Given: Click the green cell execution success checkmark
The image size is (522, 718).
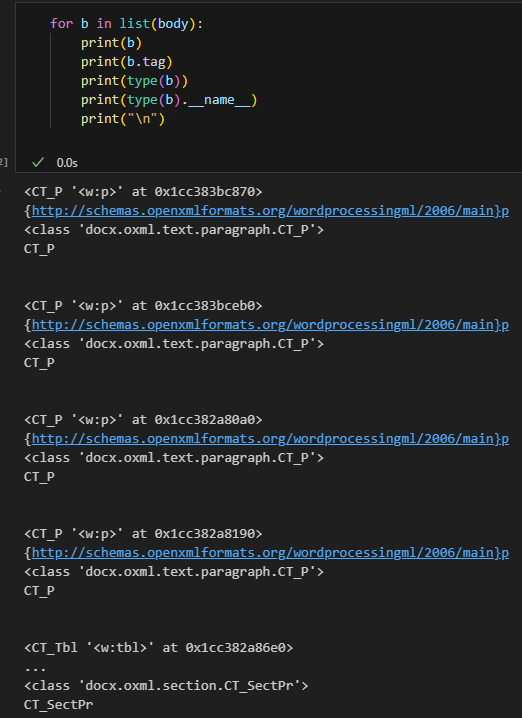Looking at the screenshot, I should pyautogui.click(x=38, y=162).
